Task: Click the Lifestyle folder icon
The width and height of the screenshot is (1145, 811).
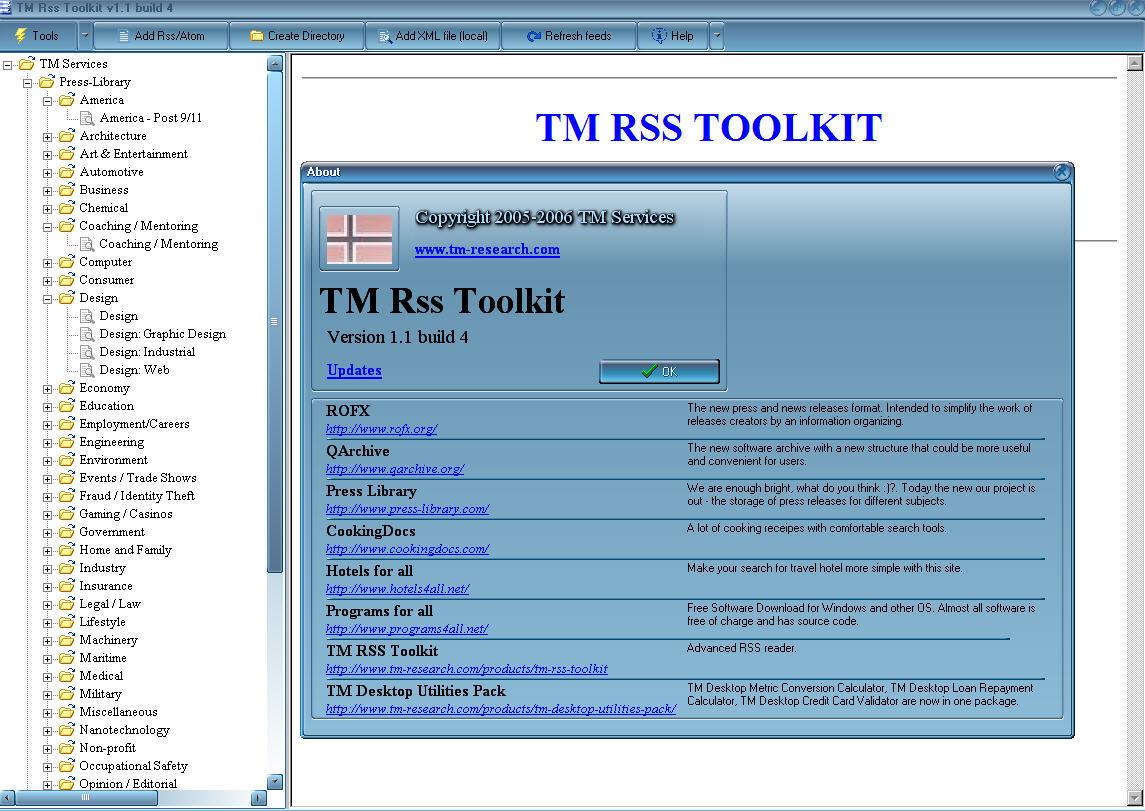Action: click(66, 621)
